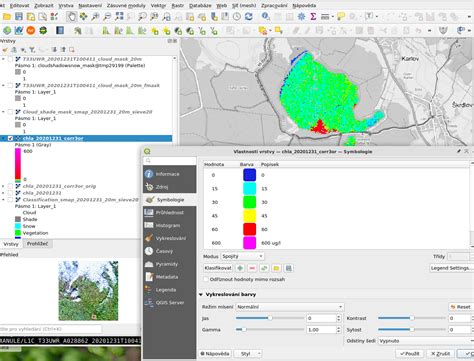
Task: Click the Refresh map icon
Action: tap(249, 17)
